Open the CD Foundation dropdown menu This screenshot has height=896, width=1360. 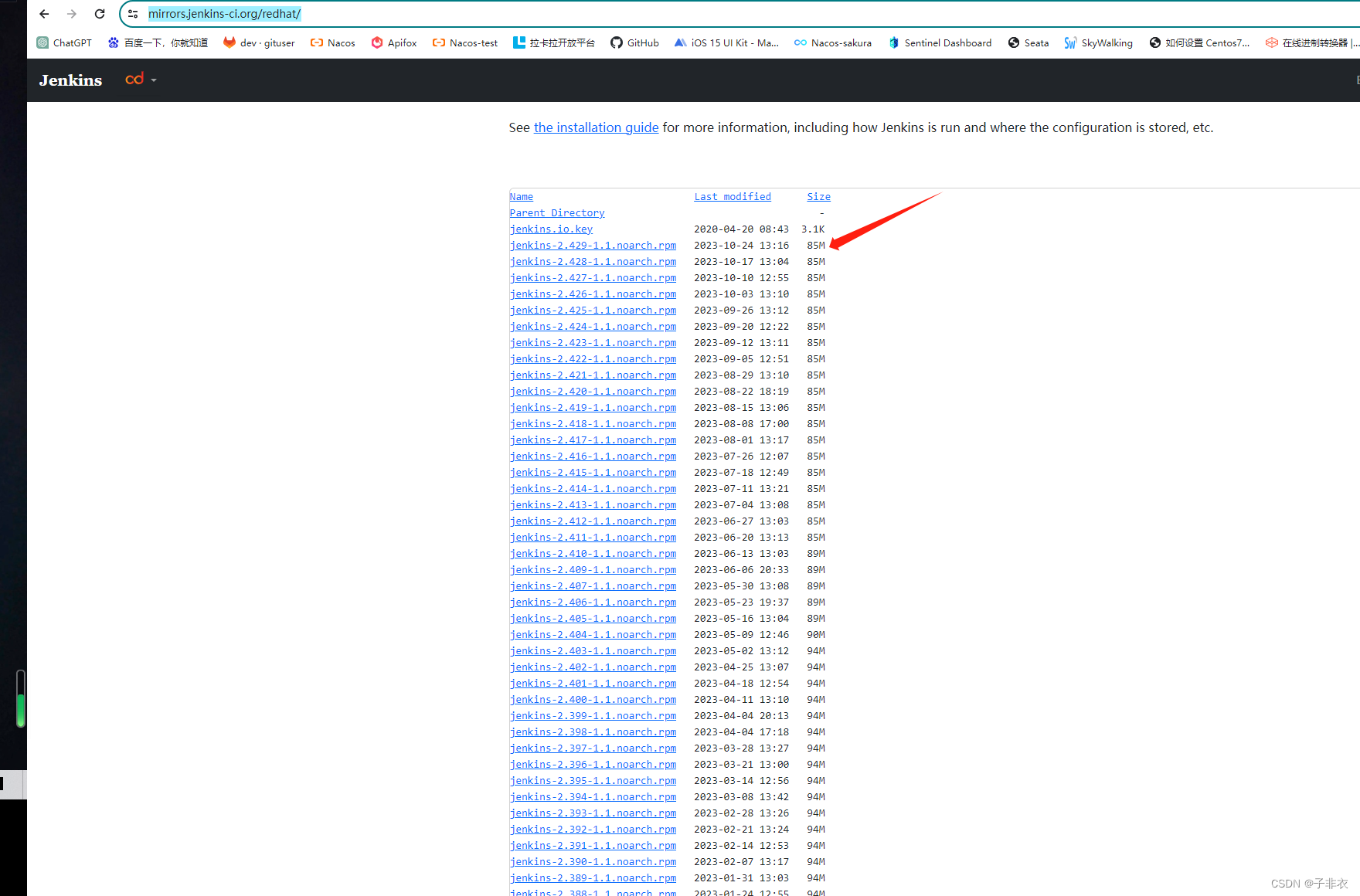(141, 80)
